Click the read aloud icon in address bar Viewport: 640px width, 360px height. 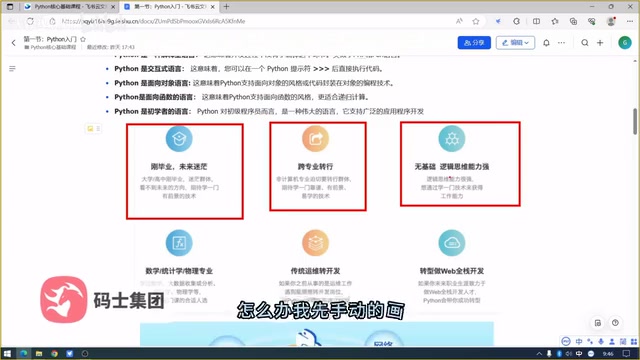pos(459,21)
